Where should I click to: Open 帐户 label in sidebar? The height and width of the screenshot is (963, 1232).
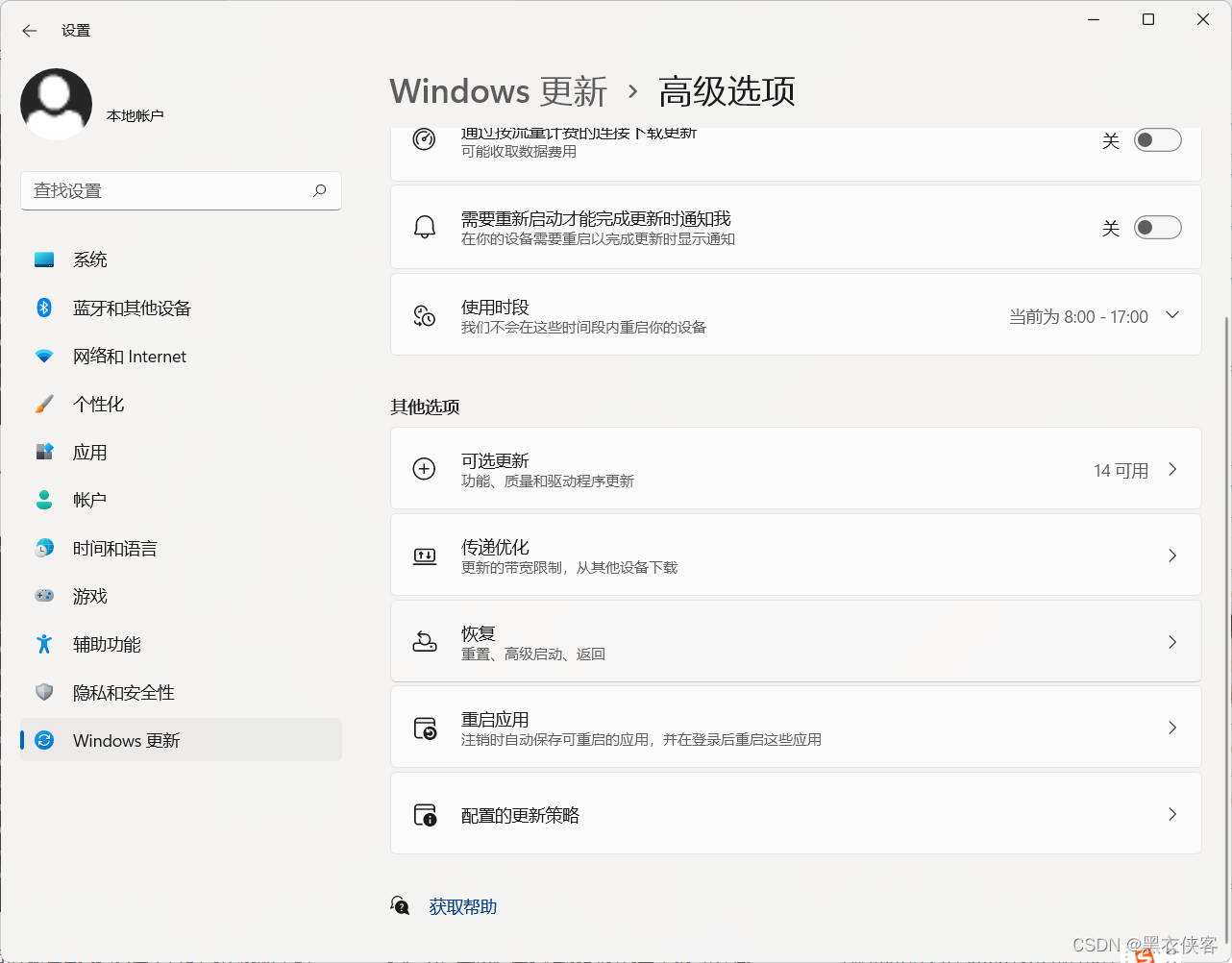click(x=90, y=500)
